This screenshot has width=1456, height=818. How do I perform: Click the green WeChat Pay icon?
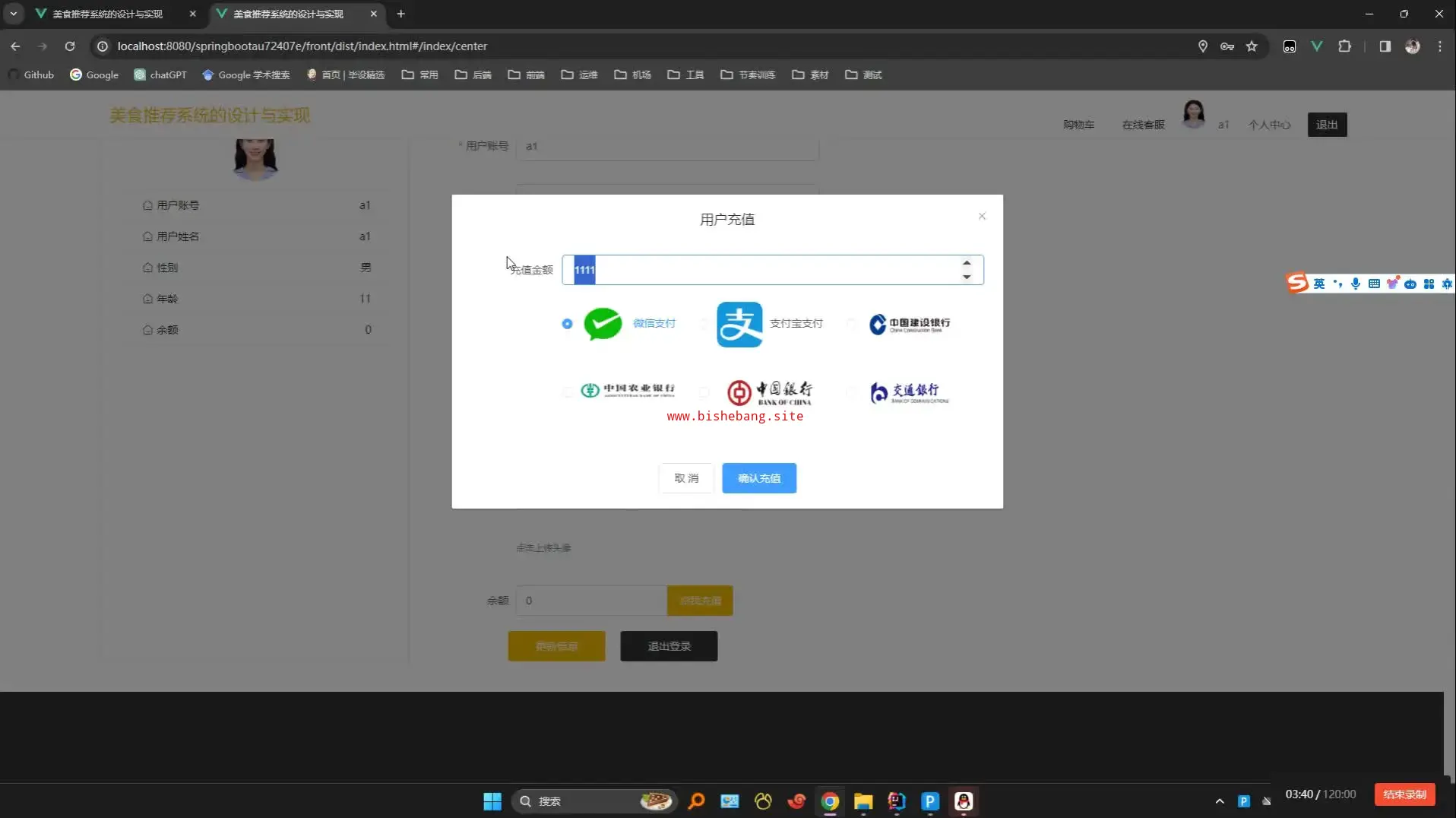[603, 324]
